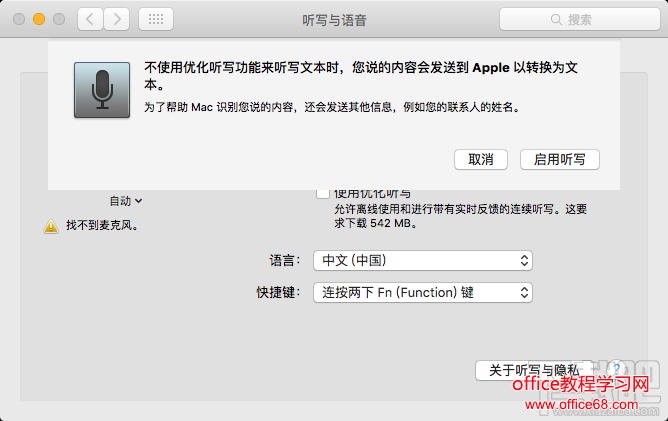Viewport: 668px width, 421px height.
Task: Click the 取消 button
Action: point(481,159)
